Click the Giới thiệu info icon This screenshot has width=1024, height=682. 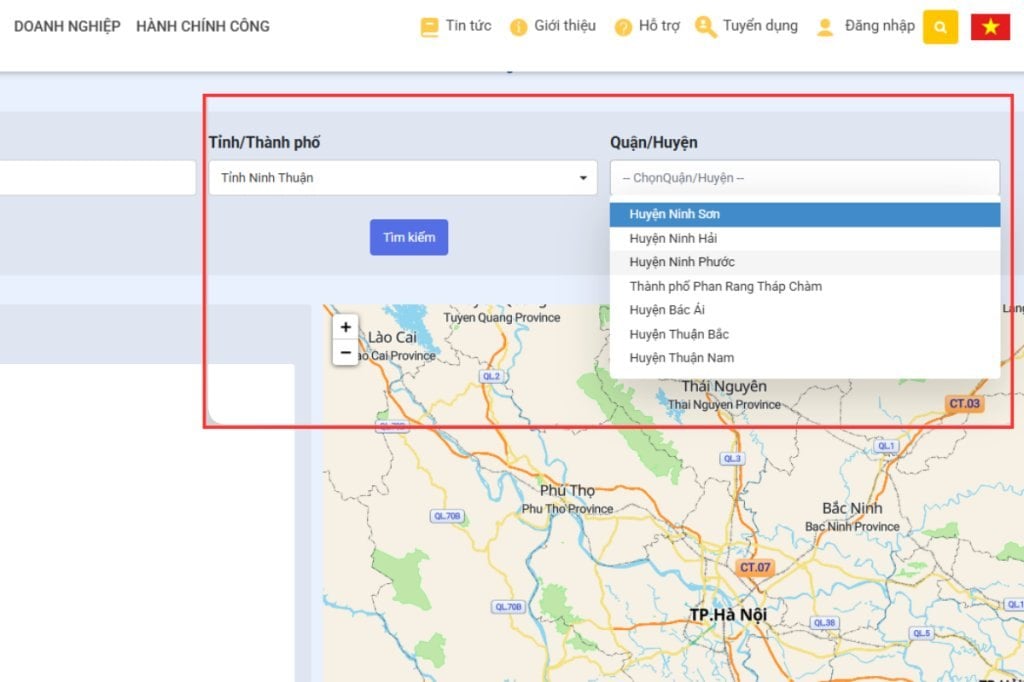[518, 27]
